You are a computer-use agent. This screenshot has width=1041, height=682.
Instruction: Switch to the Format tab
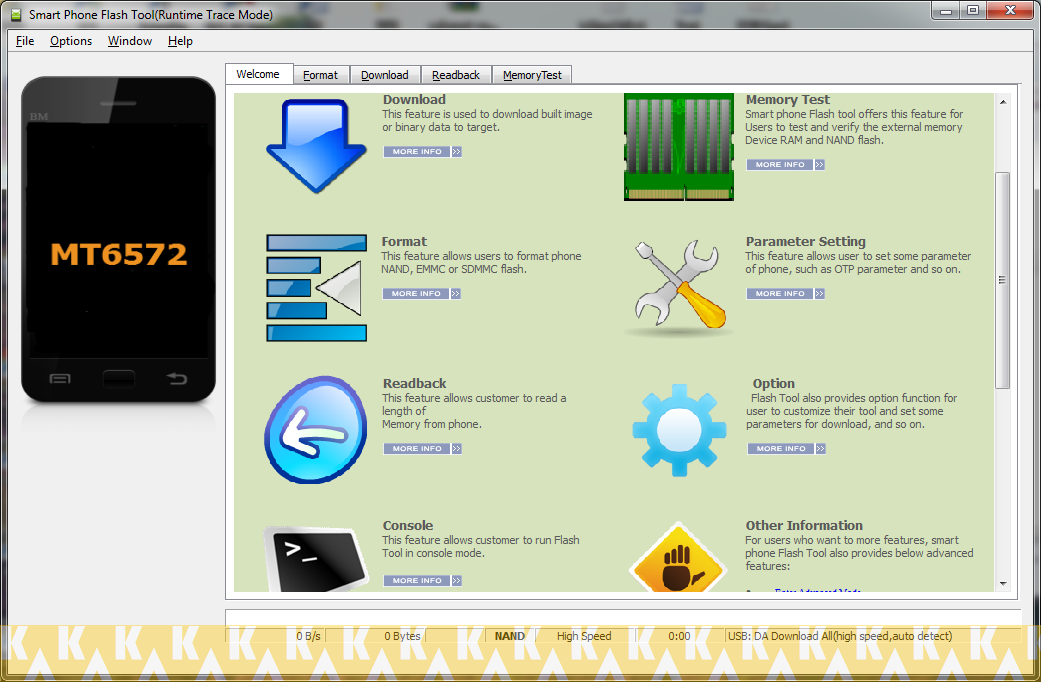[x=321, y=75]
